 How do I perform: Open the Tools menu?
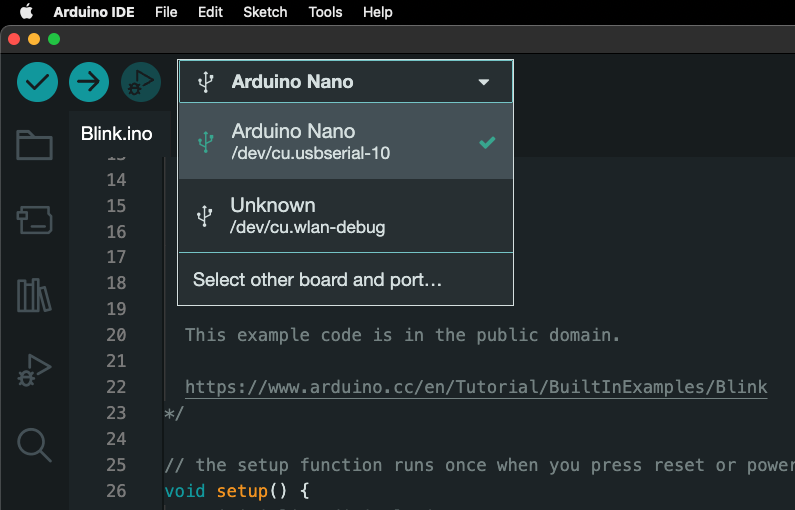click(x=325, y=12)
